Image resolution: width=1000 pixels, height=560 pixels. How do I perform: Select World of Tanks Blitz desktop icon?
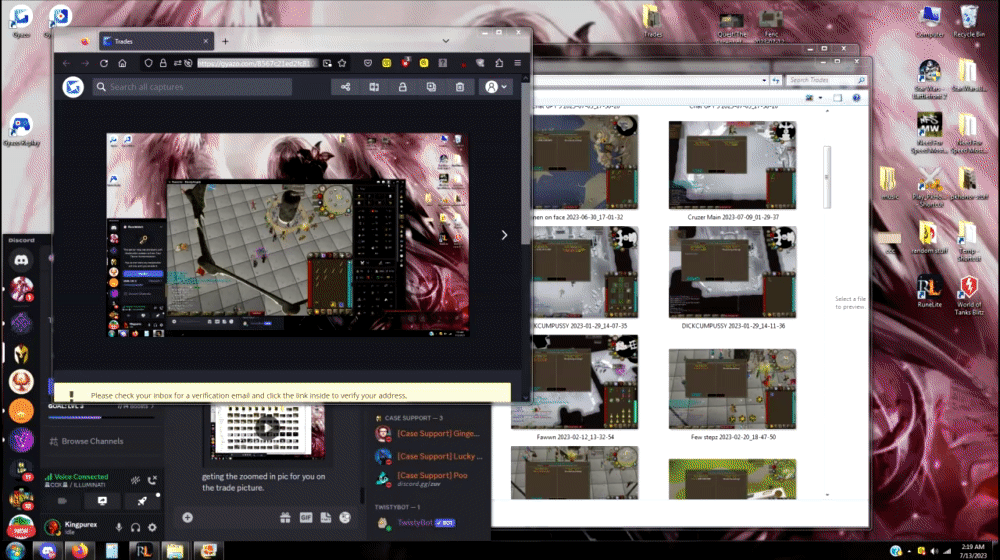click(x=969, y=295)
